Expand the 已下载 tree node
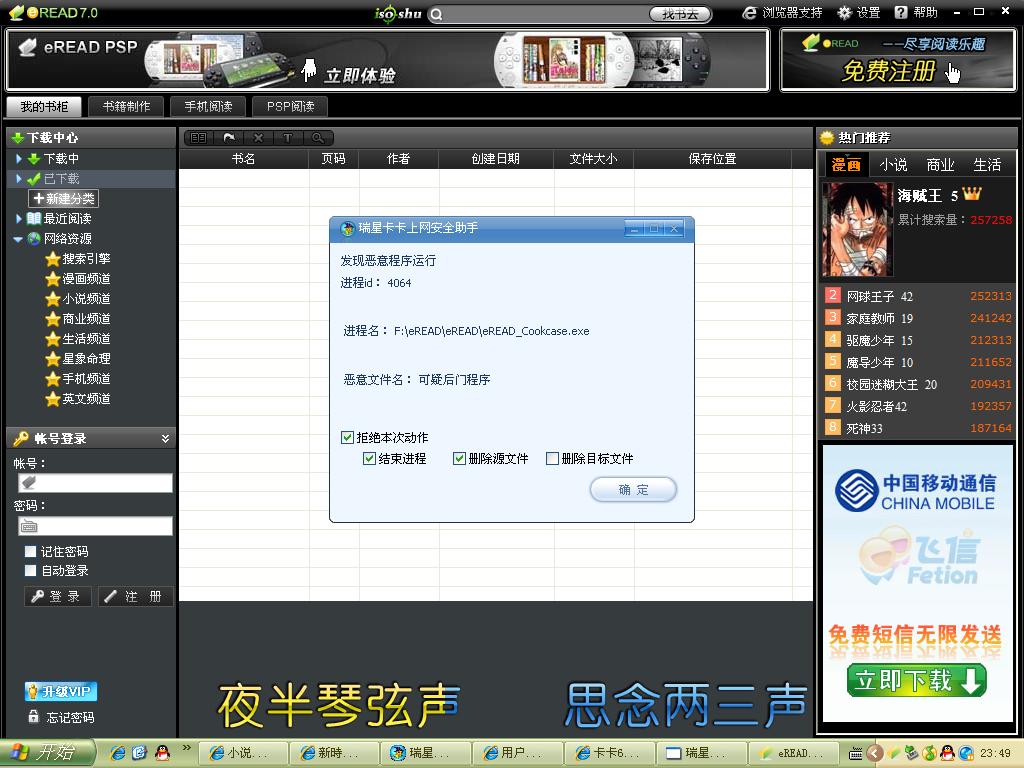Viewport: 1024px width, 768px height. (18, 178)
